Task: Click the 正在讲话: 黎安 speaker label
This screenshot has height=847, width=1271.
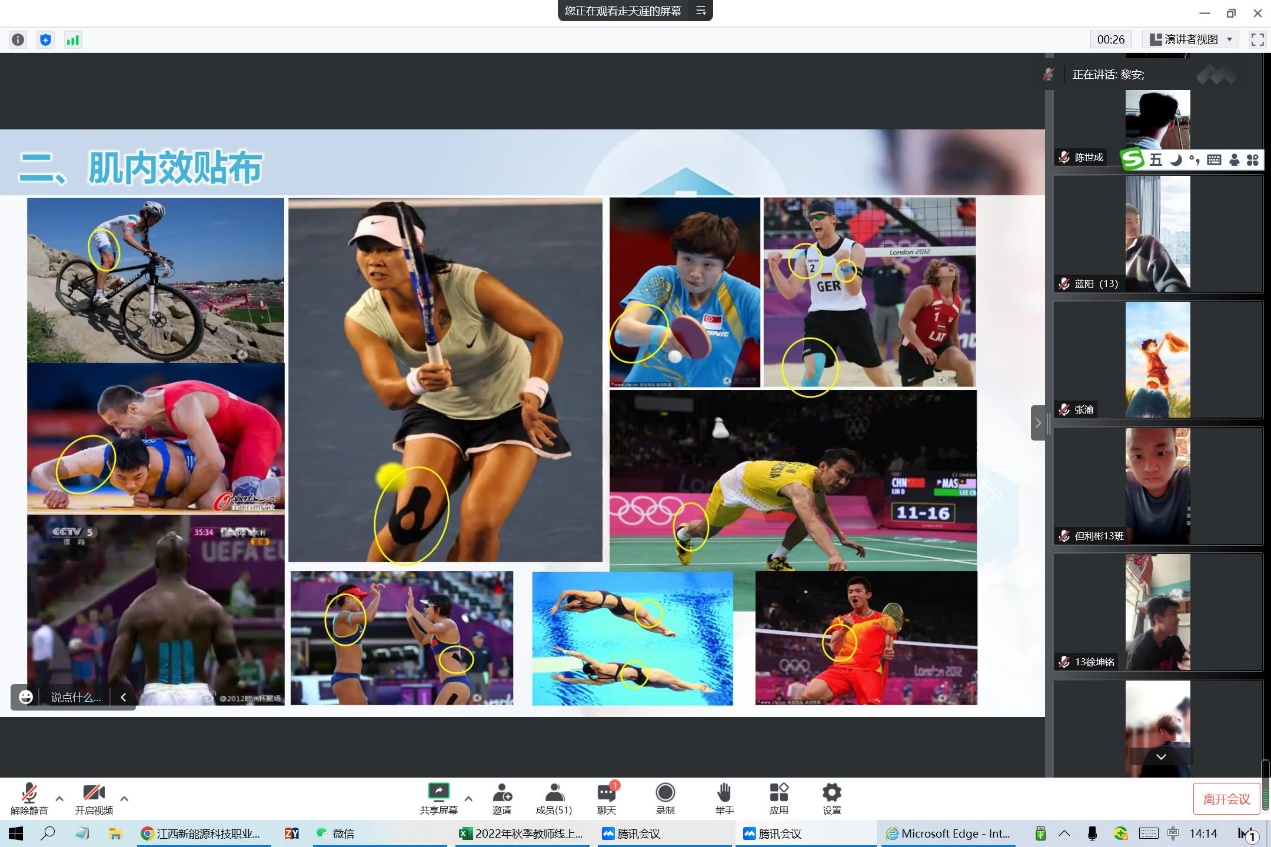Action: 1108,74
